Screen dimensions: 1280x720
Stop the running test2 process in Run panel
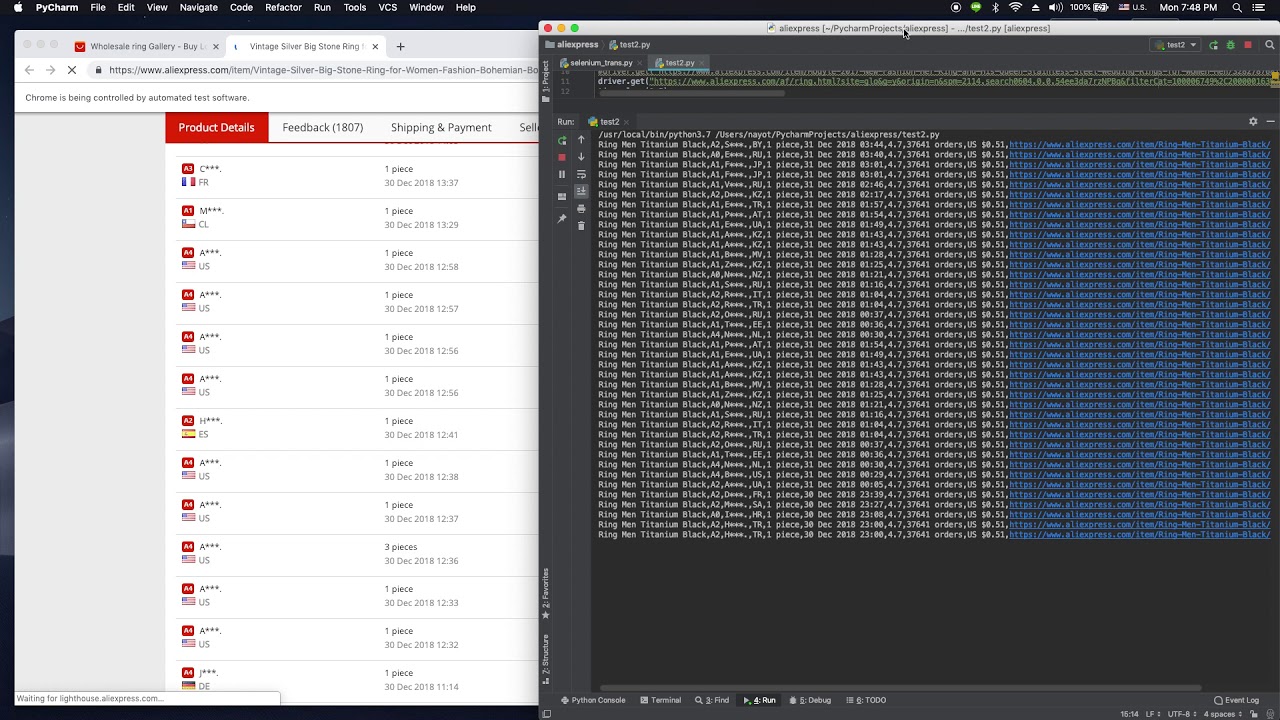click(x=562, y=157)
